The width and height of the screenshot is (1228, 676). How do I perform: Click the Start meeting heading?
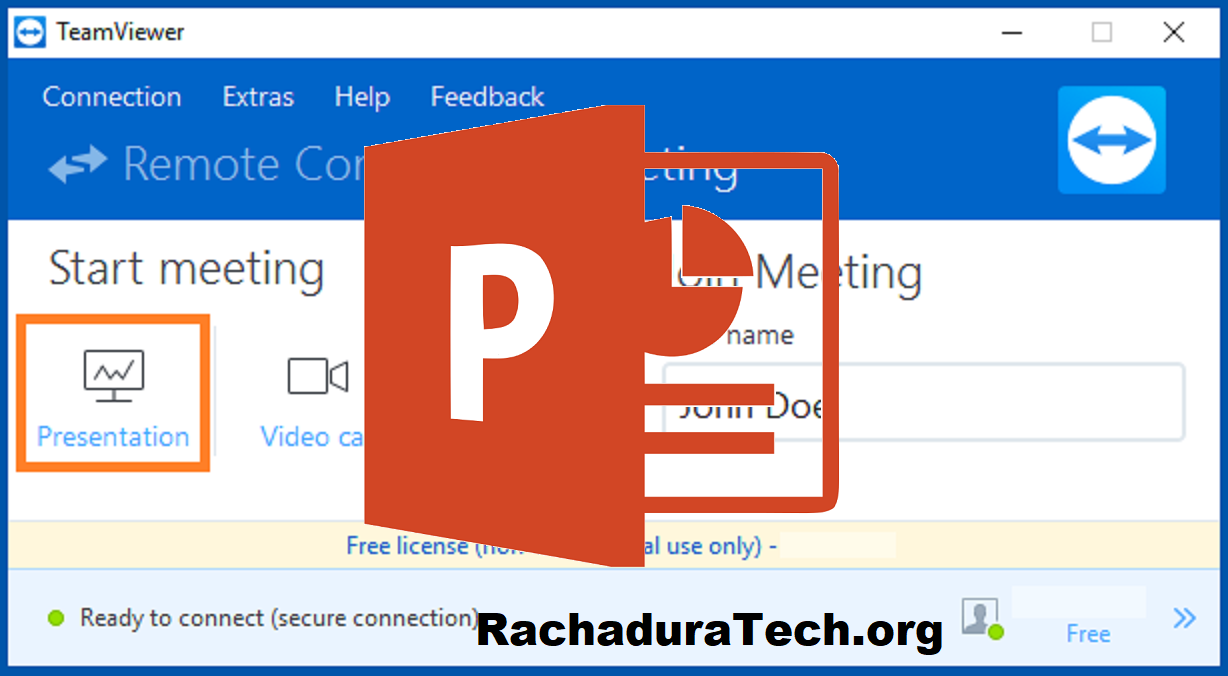click(x=187, y=270)
